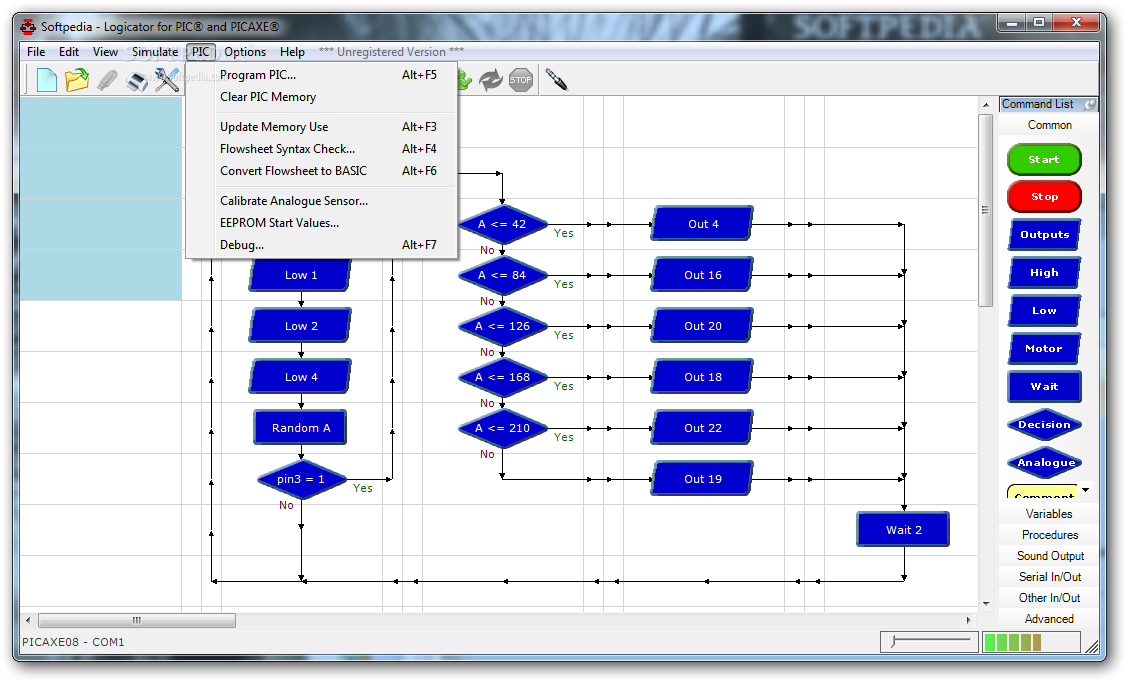Open the Common command group header
Viewport: 1127px width, 682px height.
tap(1049, 125)
